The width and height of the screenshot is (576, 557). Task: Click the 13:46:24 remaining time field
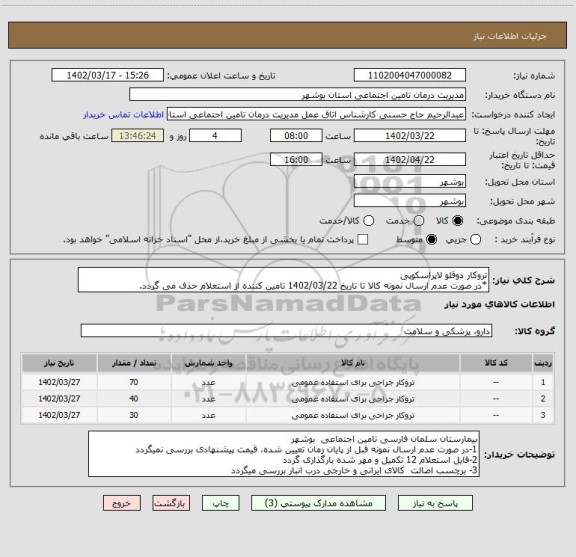[x=138, y=136]
